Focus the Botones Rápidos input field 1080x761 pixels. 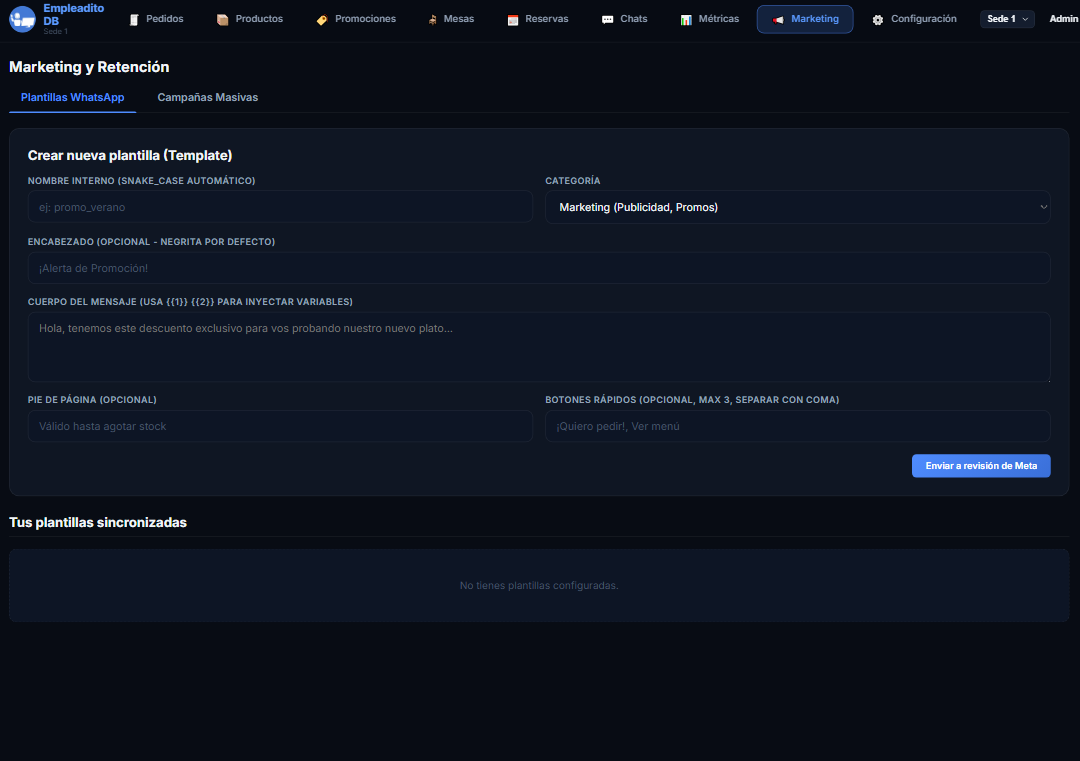pyautogui.click(x=797, y=426)
